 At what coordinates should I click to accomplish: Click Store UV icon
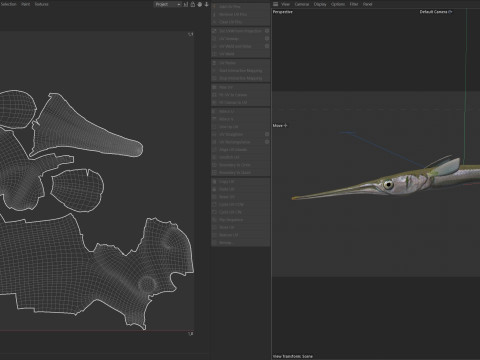[215, 227]
